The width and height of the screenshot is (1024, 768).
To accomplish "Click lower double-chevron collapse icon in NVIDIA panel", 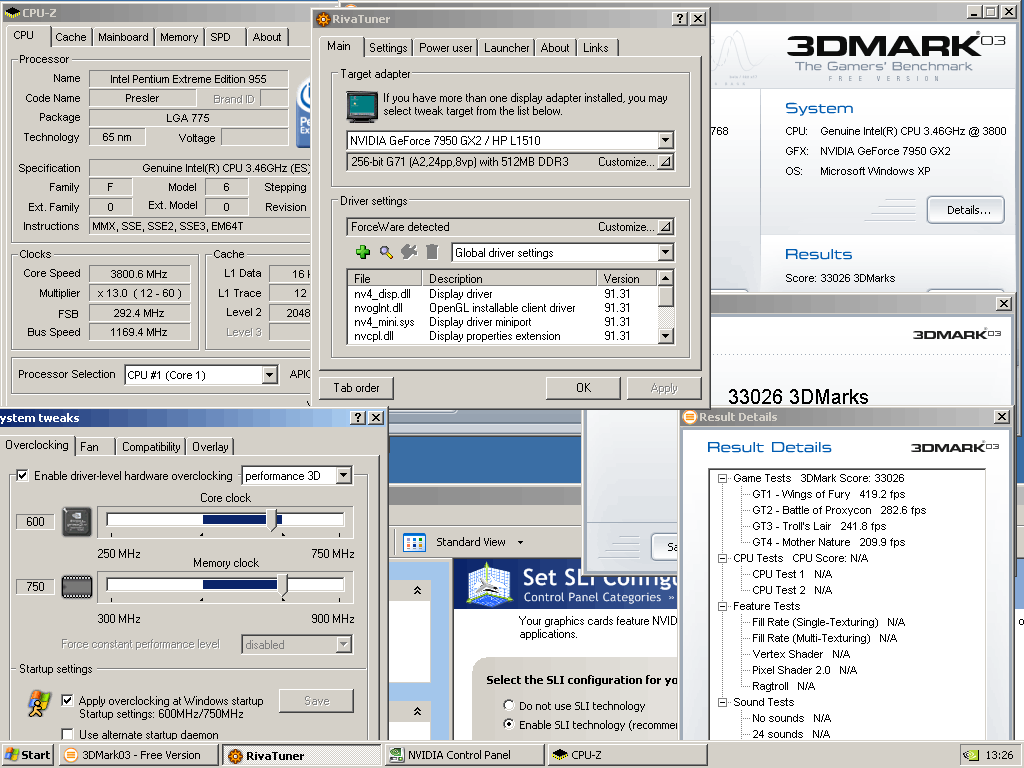I will click(x=417, y=711).
